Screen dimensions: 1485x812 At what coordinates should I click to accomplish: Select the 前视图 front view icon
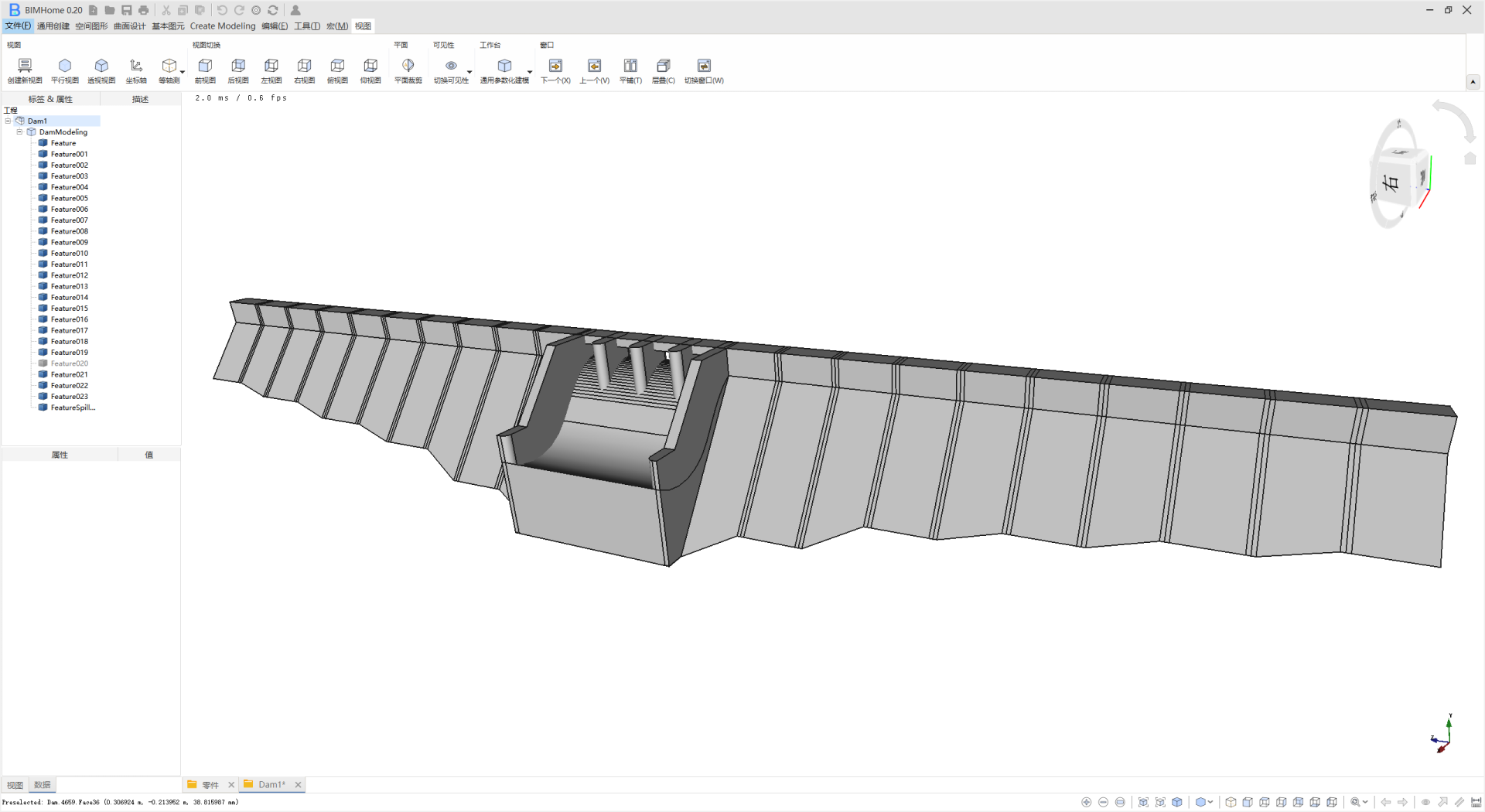point(205,67)
